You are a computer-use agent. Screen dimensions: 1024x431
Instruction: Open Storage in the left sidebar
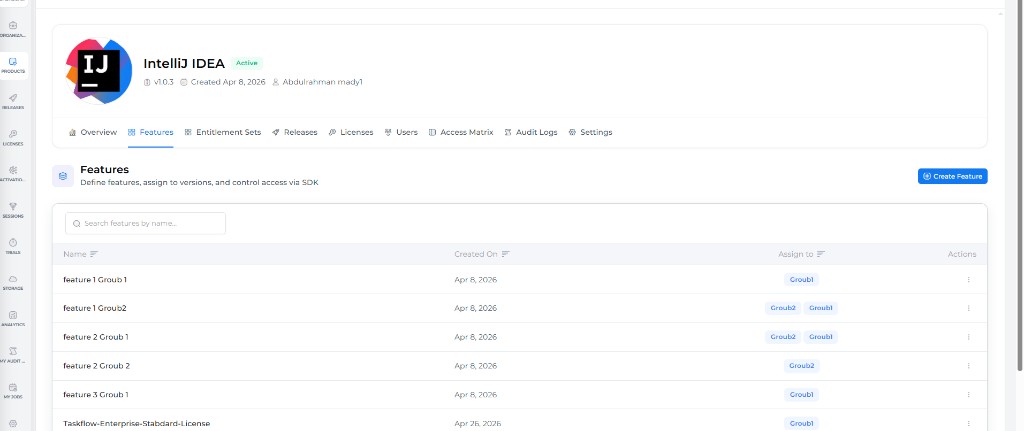tap(13, 282)
